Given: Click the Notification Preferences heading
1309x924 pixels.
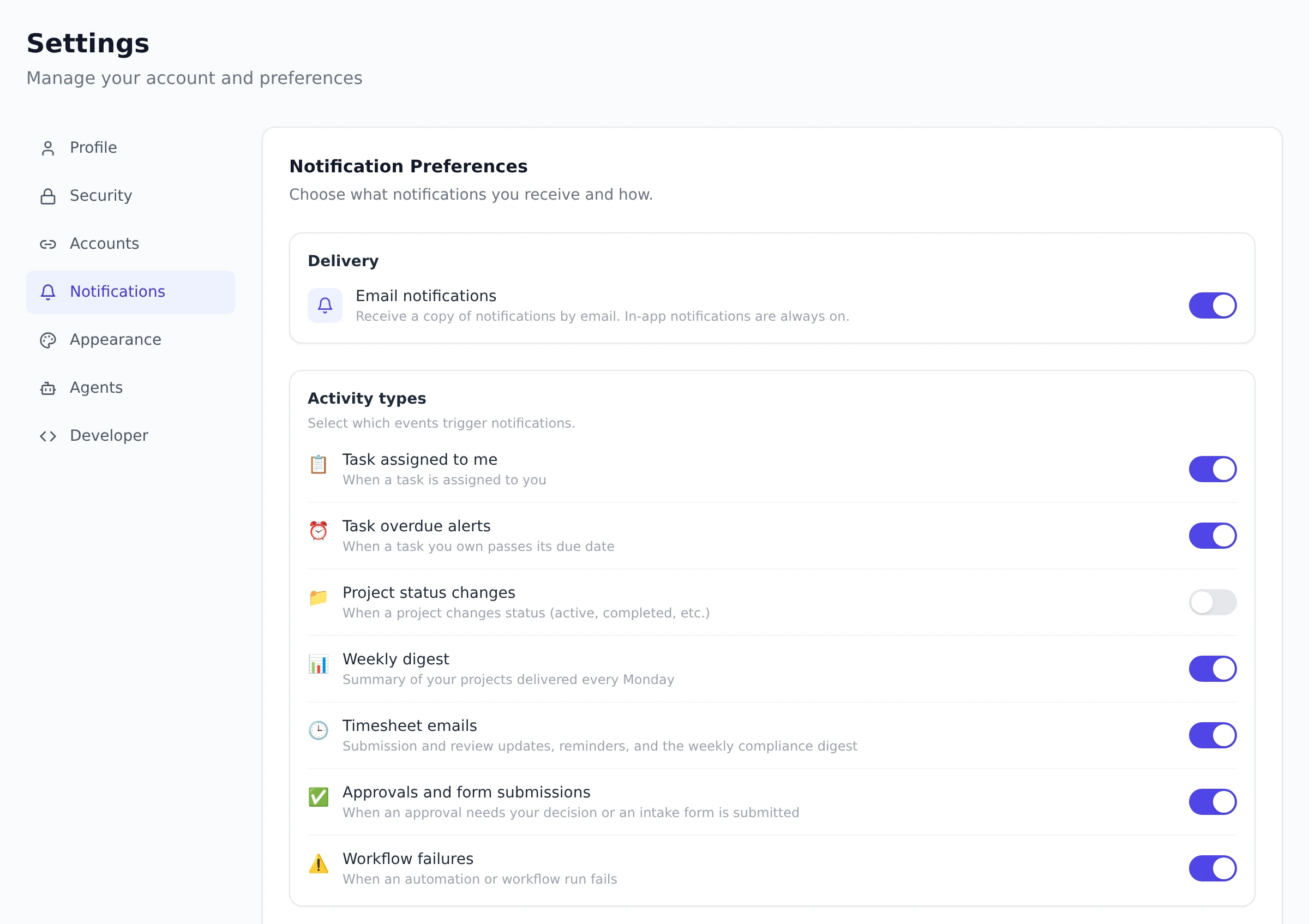Looking at the screenshot, I should pos(408,166).
